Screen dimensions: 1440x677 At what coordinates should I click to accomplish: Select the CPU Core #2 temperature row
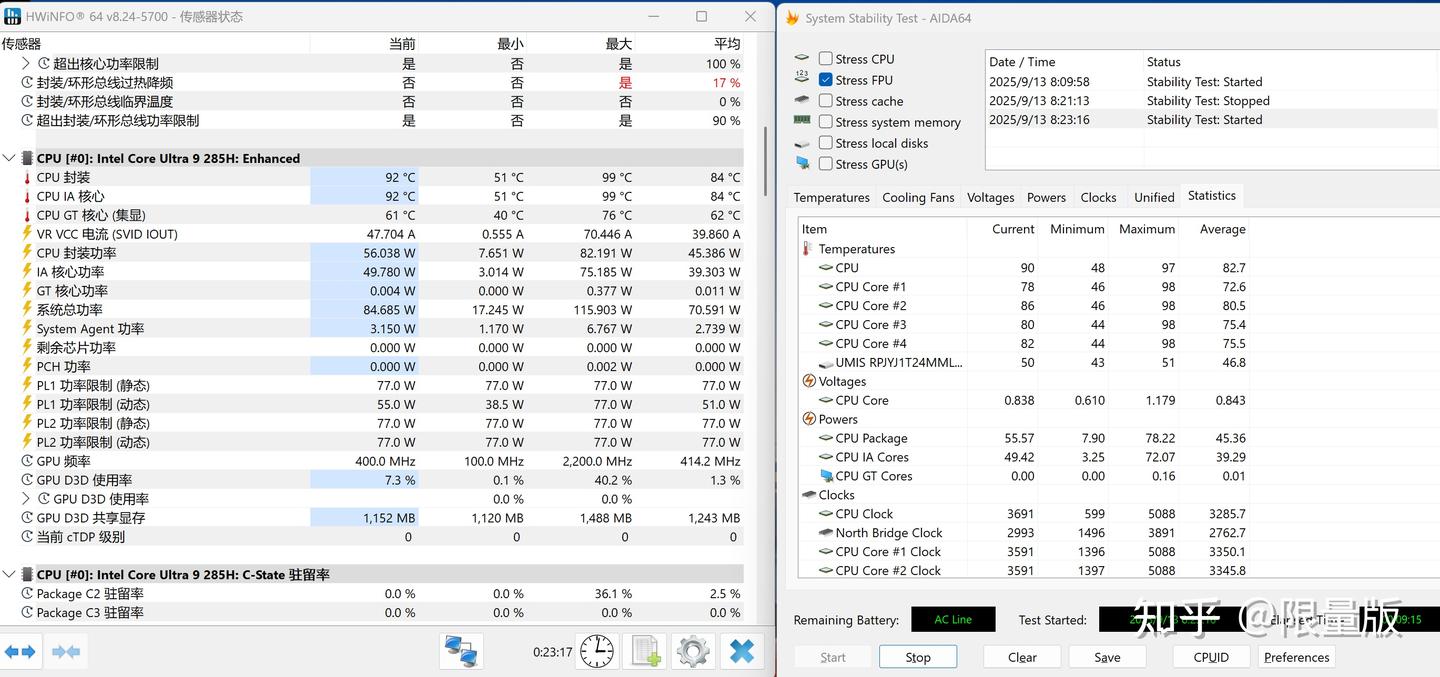tap(1024, 306)
